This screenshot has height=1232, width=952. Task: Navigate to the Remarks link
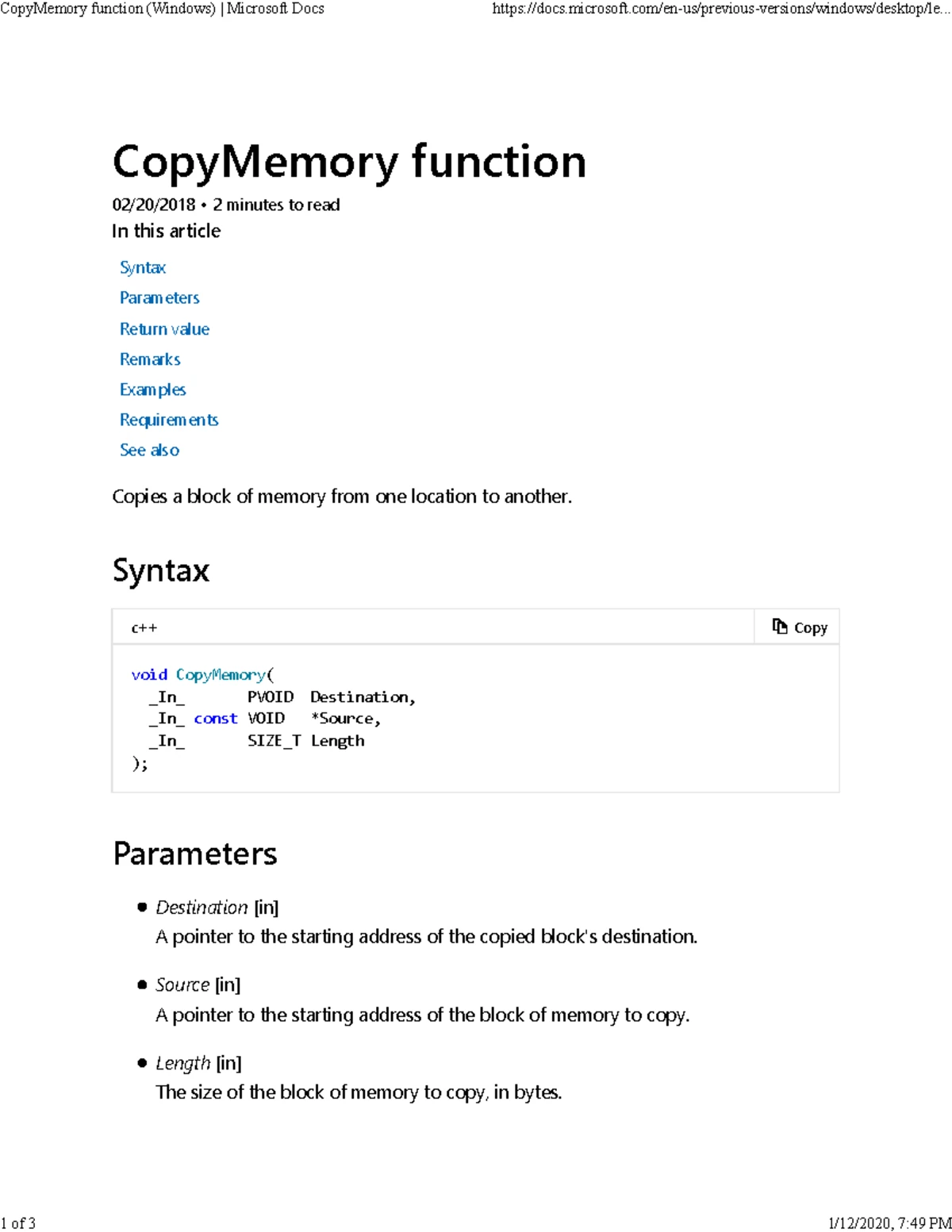tap(150, 359)
